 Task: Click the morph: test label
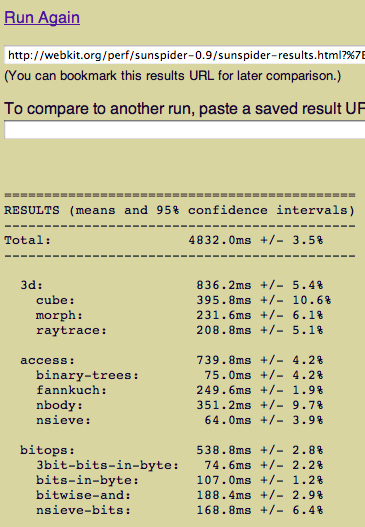coord(59,315)
